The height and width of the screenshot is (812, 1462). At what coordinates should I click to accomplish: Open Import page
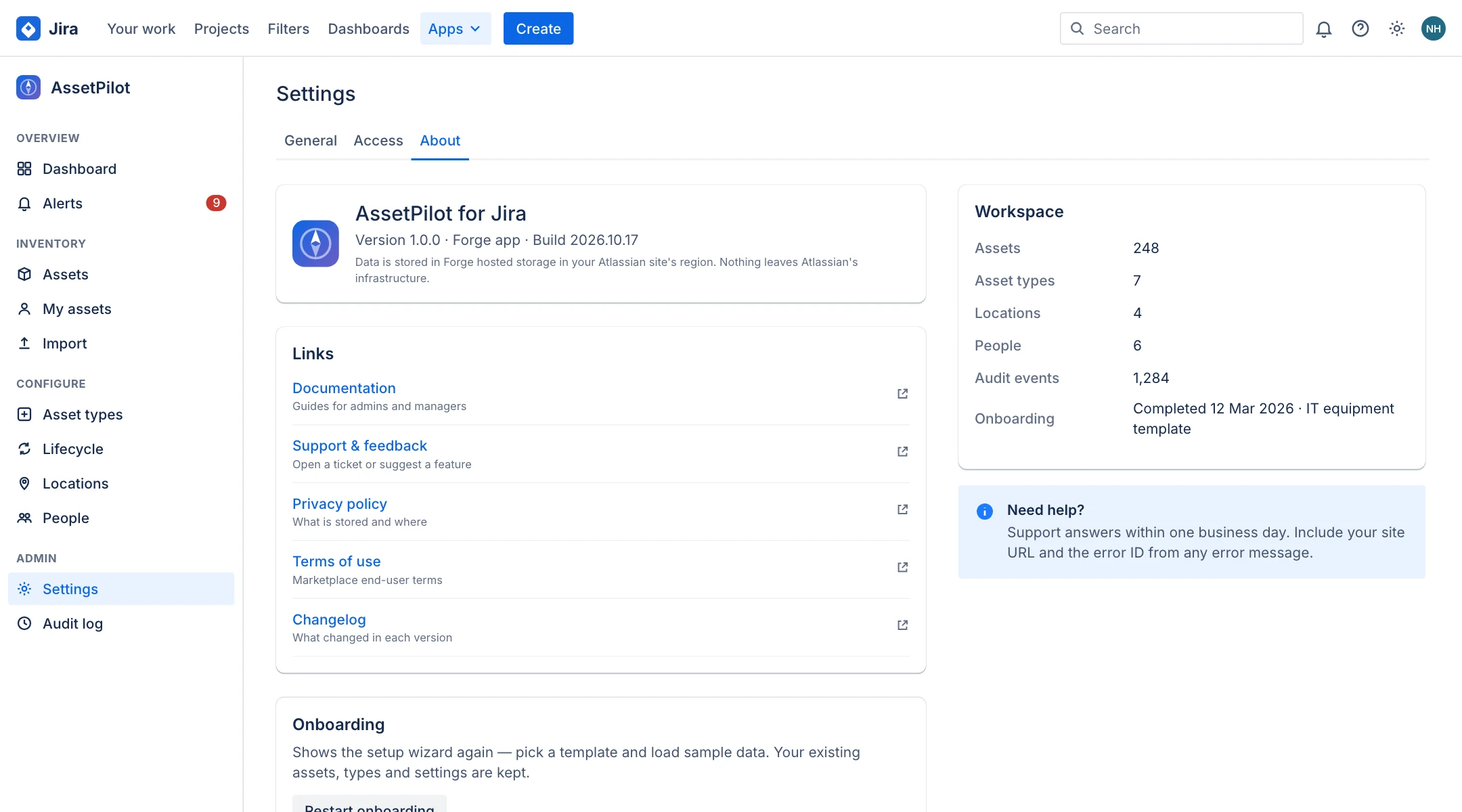tap(121, 344)
